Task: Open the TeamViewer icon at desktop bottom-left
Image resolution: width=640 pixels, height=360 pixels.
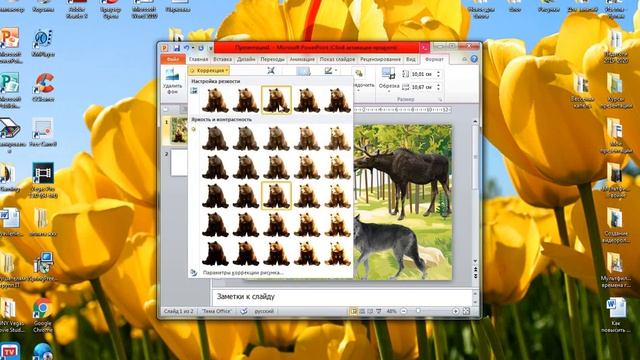Action: [9, 351]
